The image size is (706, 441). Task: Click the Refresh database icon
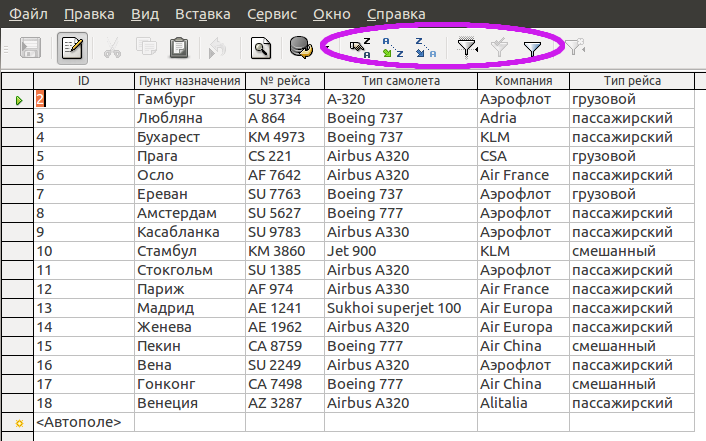[x=301, y=47]
